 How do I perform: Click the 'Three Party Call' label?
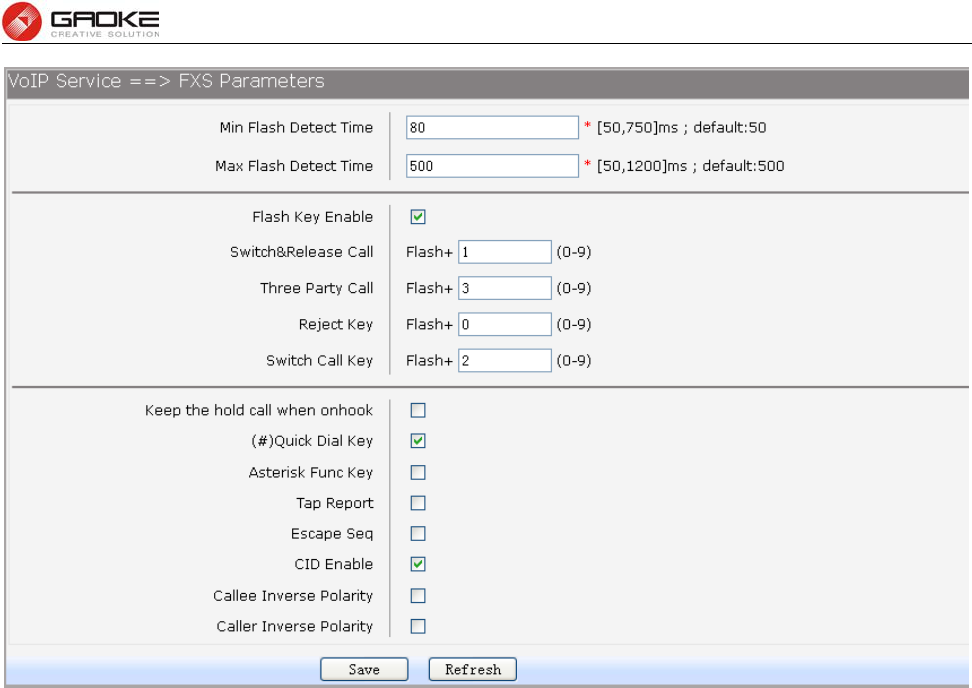317,288
